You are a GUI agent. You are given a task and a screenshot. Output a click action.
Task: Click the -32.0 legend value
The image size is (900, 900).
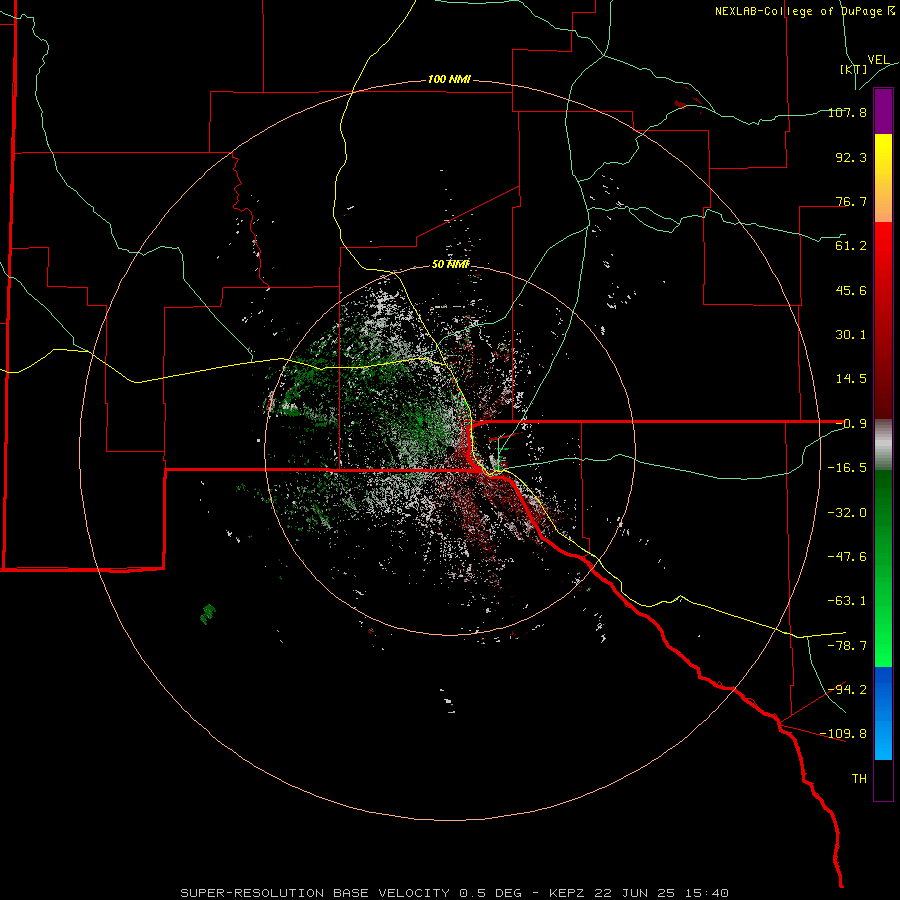(847, 513)
